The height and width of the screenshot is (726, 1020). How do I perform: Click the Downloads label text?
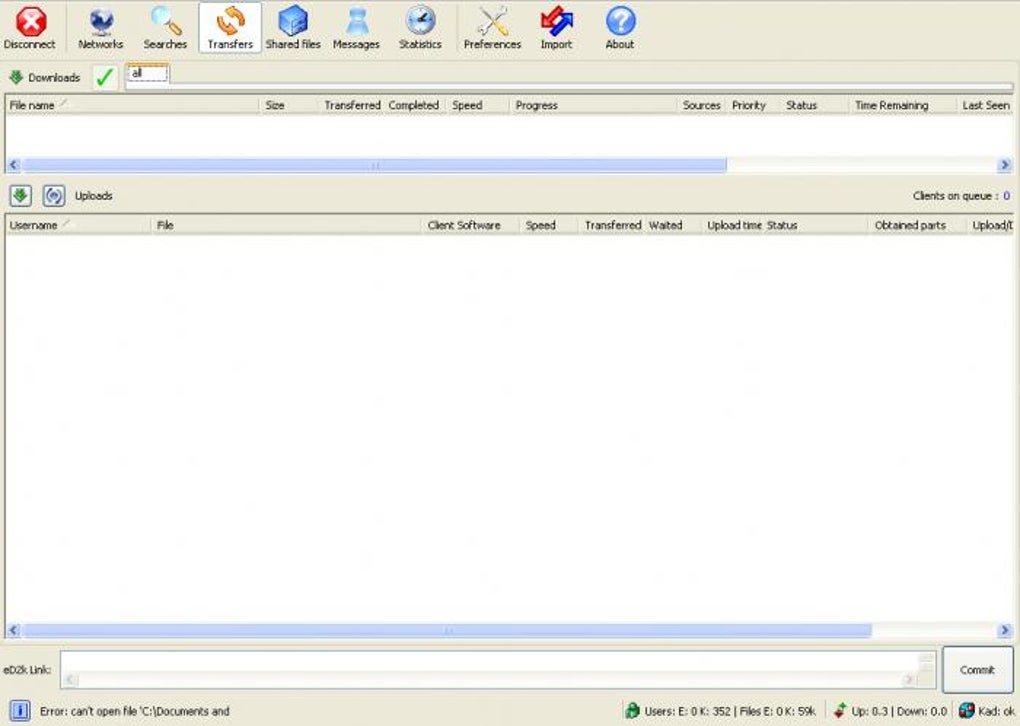54,77
